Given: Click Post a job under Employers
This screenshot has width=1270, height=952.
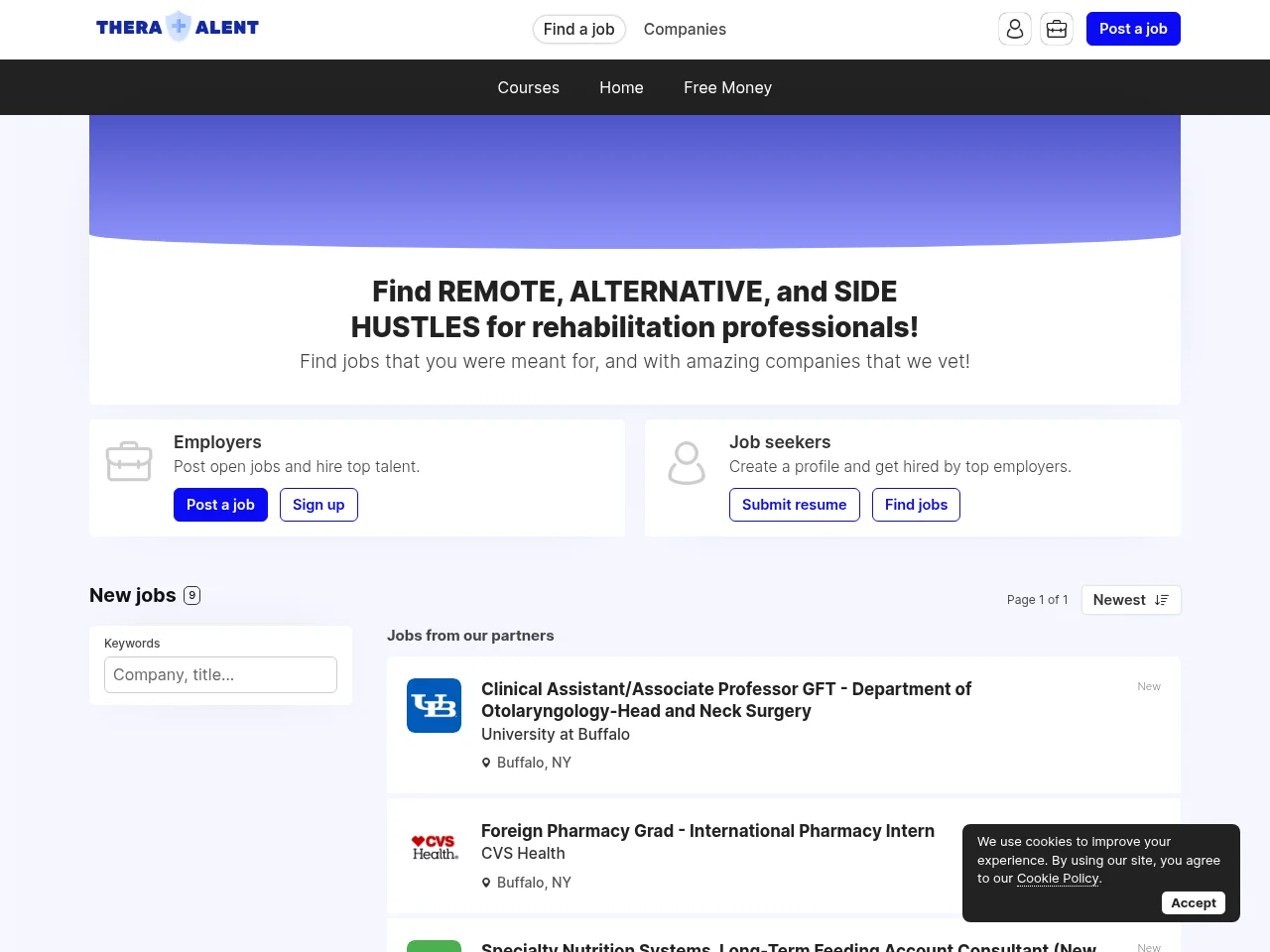Looking at the screenshot, I should click(220, 505).
